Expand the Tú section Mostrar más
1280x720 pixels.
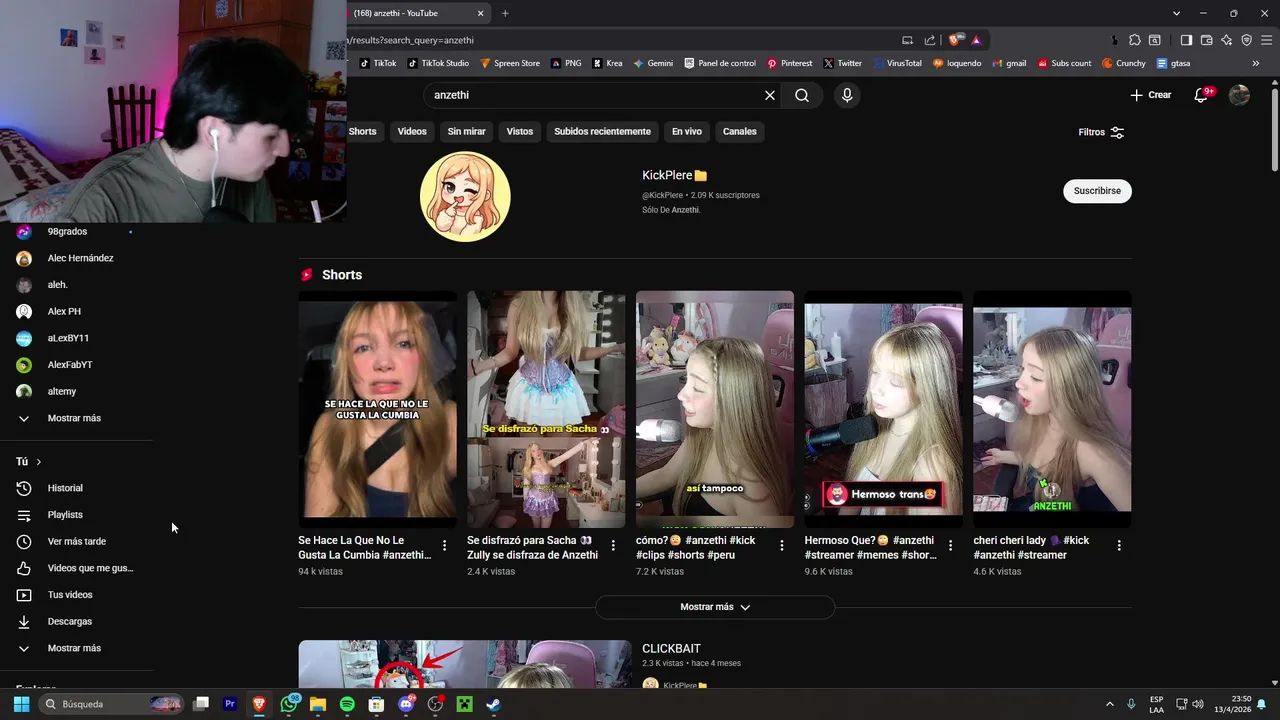(x=74, y=648)
